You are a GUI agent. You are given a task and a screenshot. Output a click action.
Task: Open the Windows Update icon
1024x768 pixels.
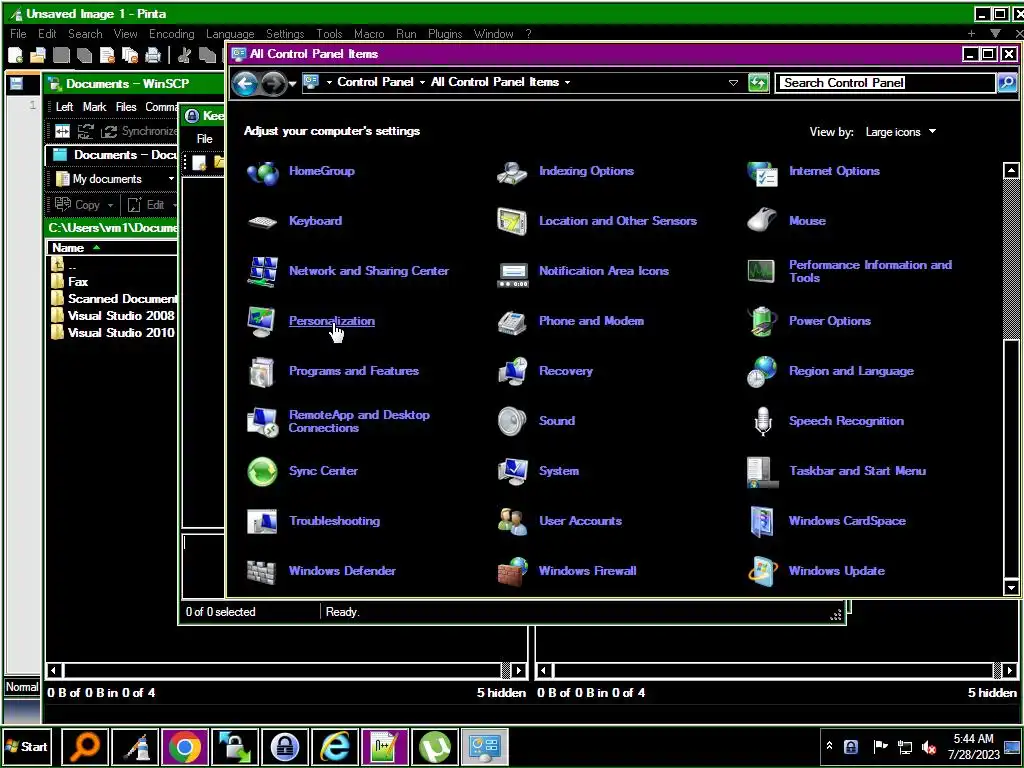click(x=762, y=571)
